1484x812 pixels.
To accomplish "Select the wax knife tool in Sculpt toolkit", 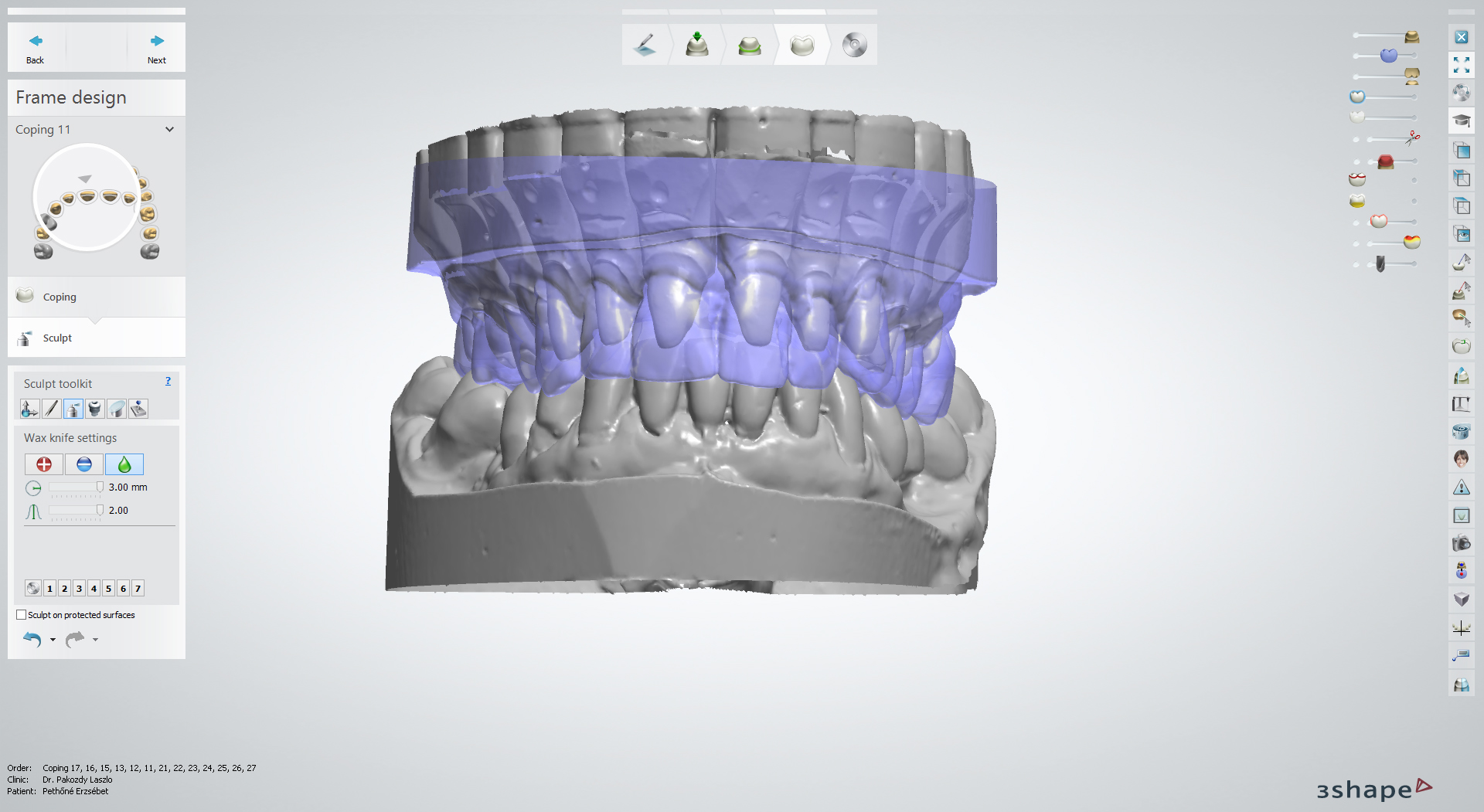I will click(x=51, y=409).
